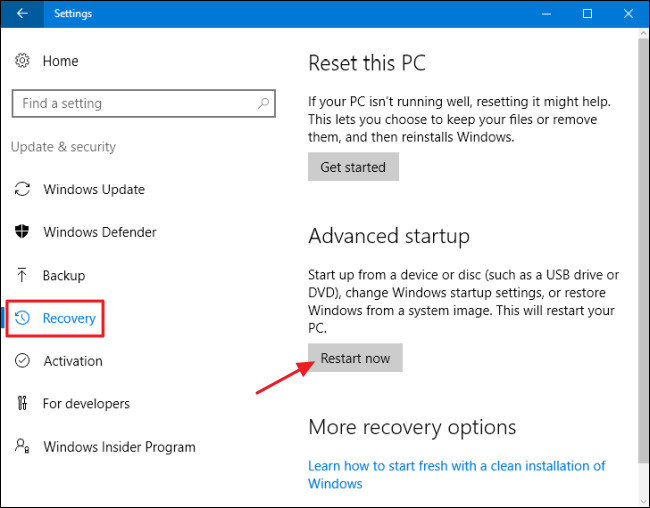Image resolution: width=650 pixels, height=508 pixels.
Task: Click the Activation checkmark circle icon
Action: point(22,360)
